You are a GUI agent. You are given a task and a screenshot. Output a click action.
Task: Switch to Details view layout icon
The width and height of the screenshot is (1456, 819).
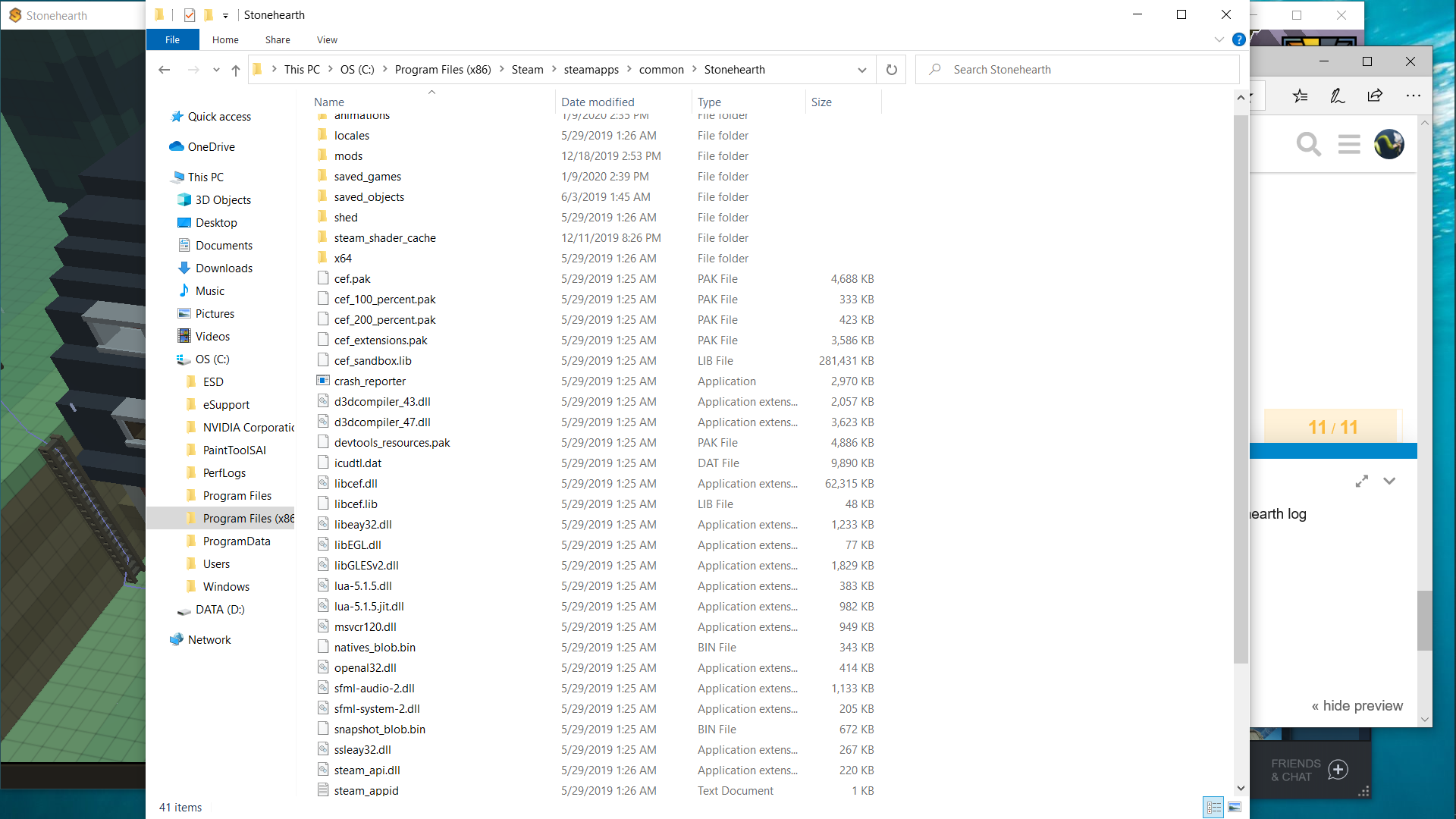coord(1213,807)
